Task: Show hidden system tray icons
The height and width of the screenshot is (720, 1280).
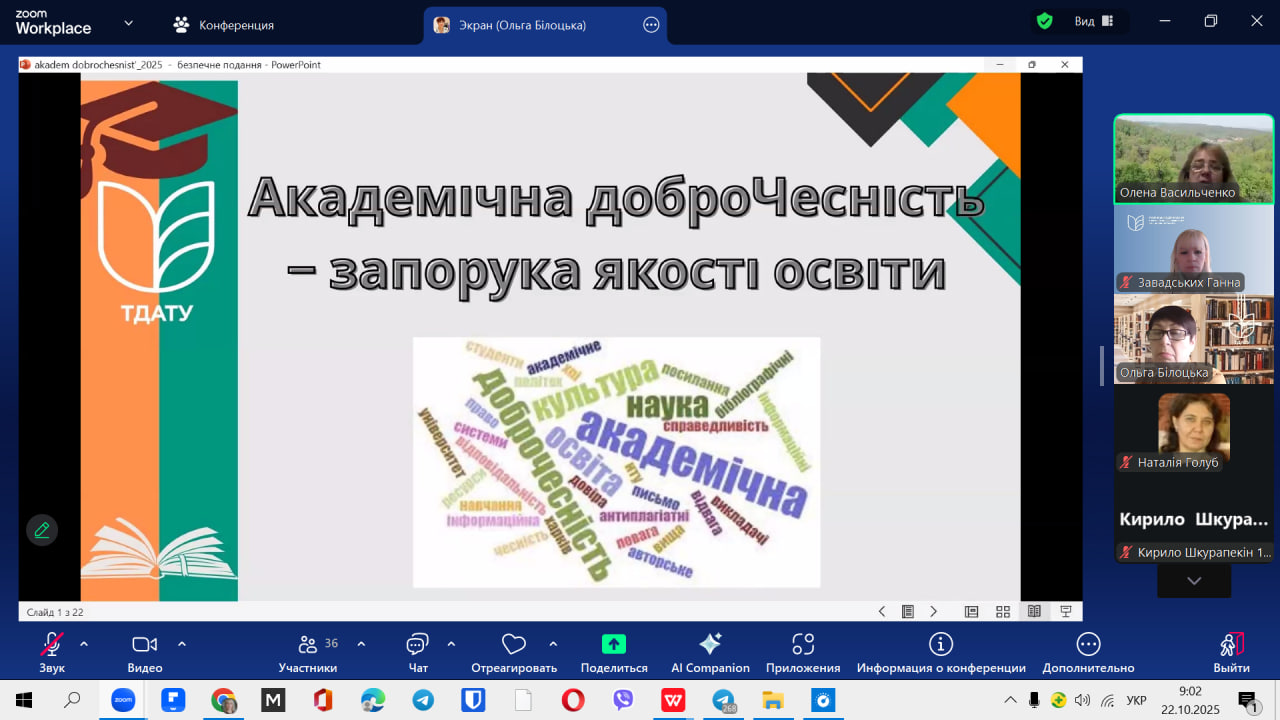Action: point(1011,700)
